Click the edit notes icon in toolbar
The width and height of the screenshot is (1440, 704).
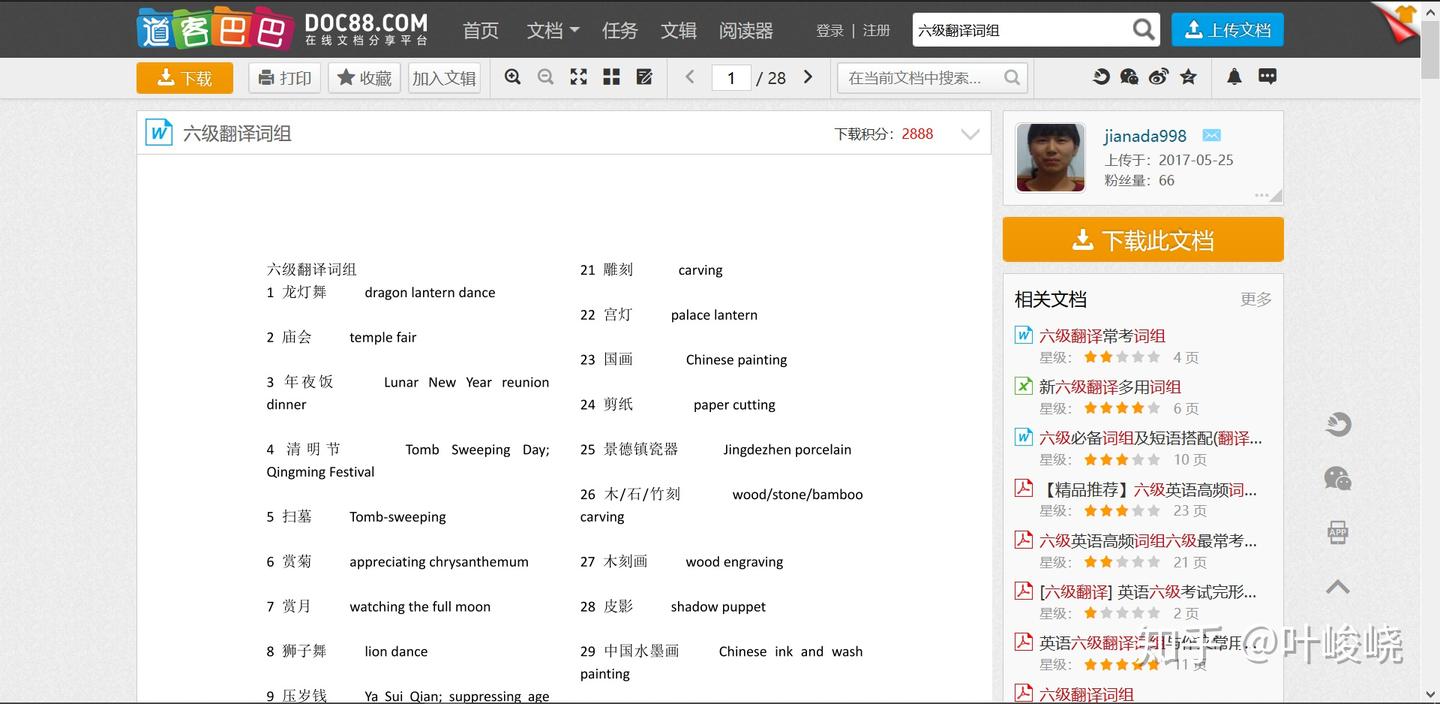[645, 77]
